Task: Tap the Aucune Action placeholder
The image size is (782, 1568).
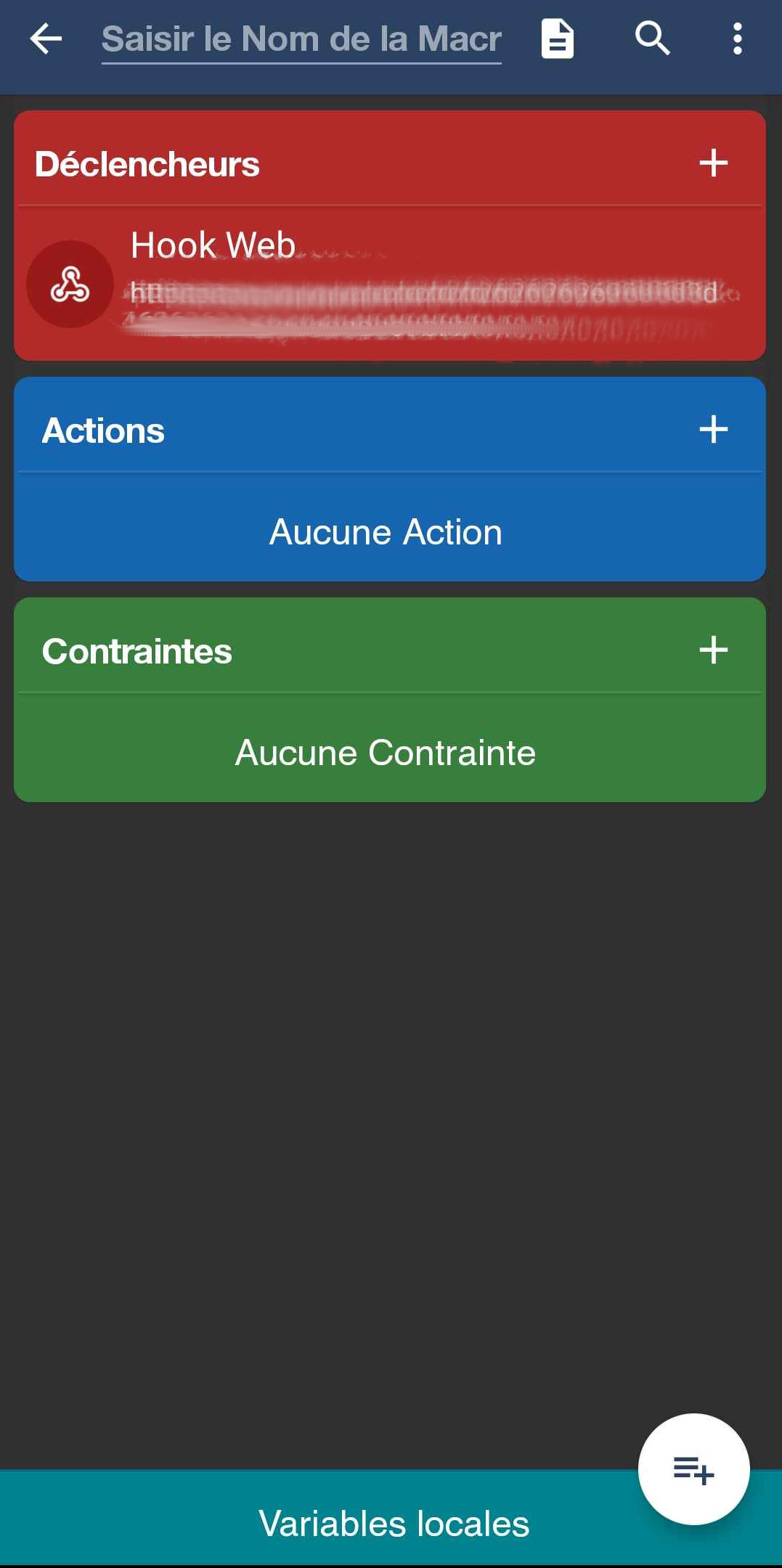Action: [386, 532]
